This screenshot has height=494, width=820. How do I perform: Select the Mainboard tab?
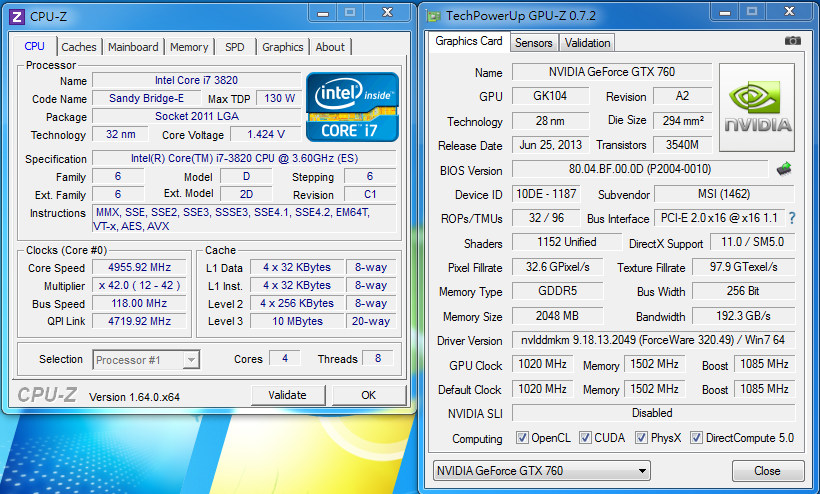133,47
